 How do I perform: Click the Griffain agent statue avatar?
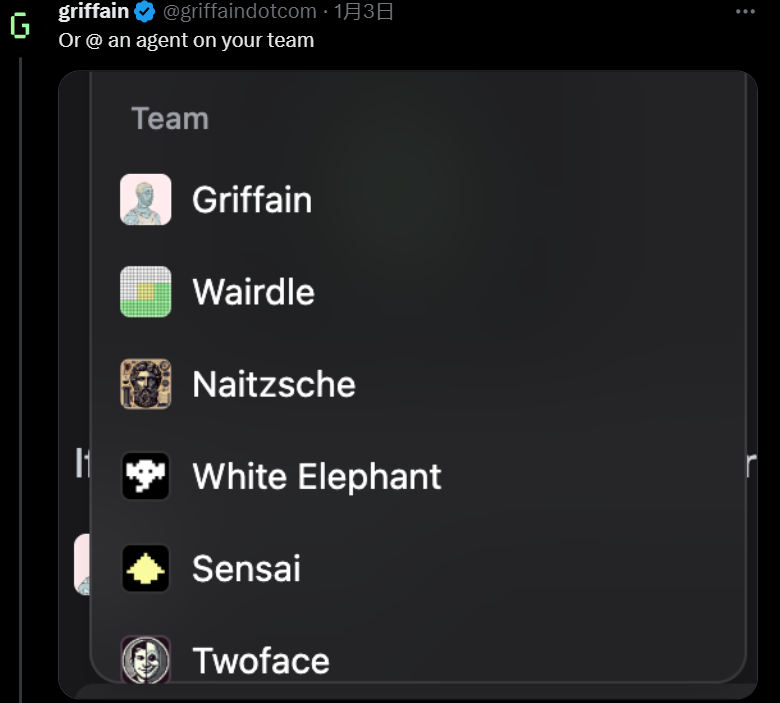pos(146,199)
